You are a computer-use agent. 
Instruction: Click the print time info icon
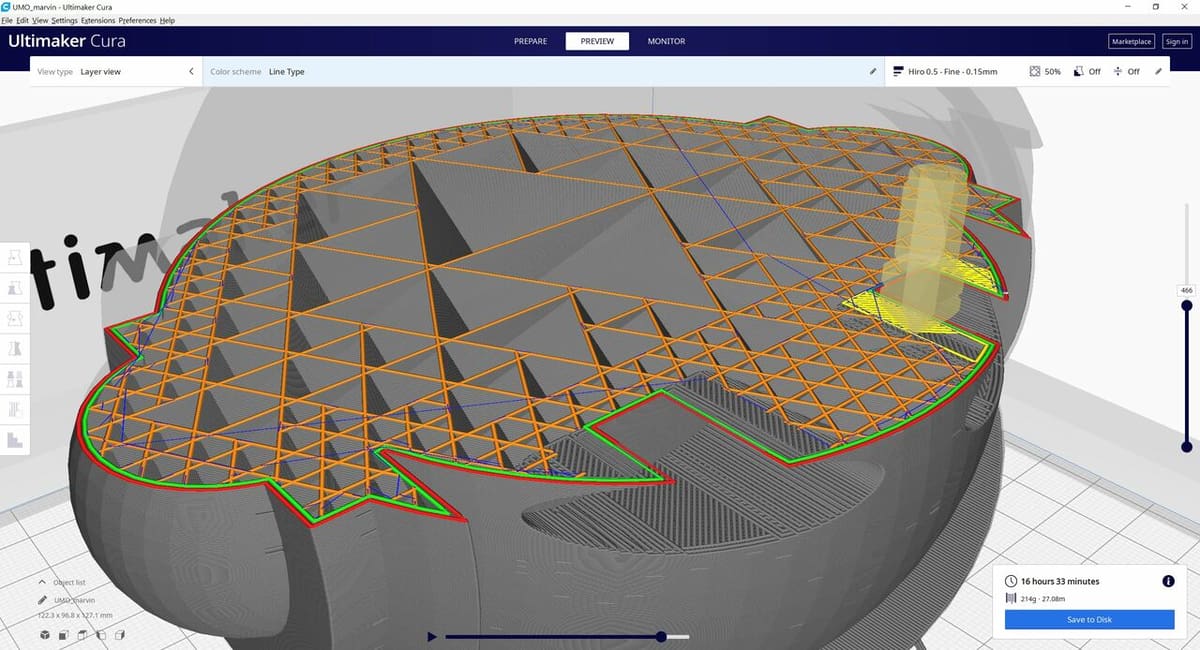click(x=1168, y=581)
